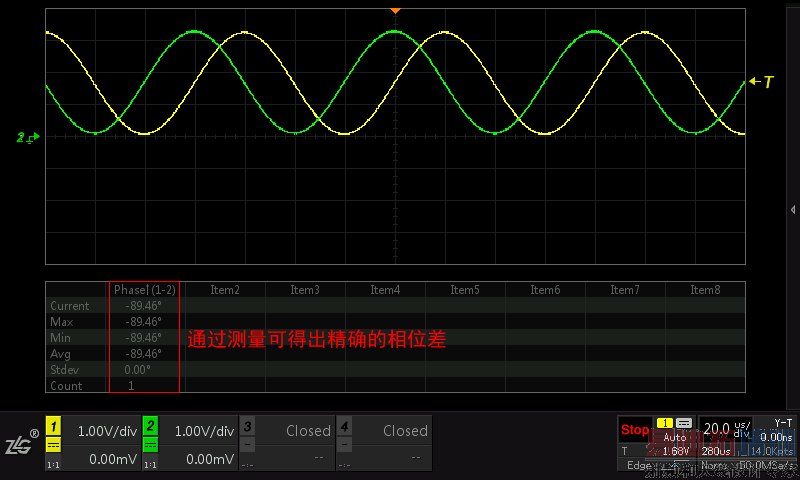Select Item6 measurement column header
The width and height of the screenshot is (800, 480).
[545, 290]
